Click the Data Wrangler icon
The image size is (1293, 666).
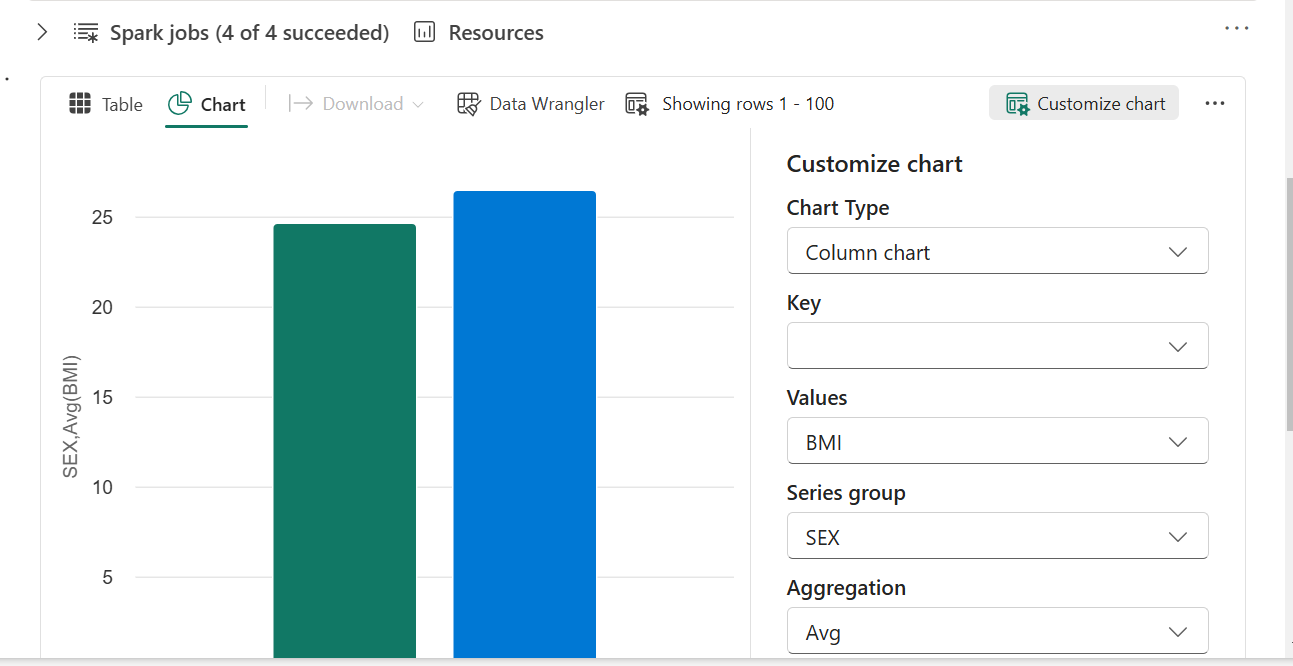[469, 104]
